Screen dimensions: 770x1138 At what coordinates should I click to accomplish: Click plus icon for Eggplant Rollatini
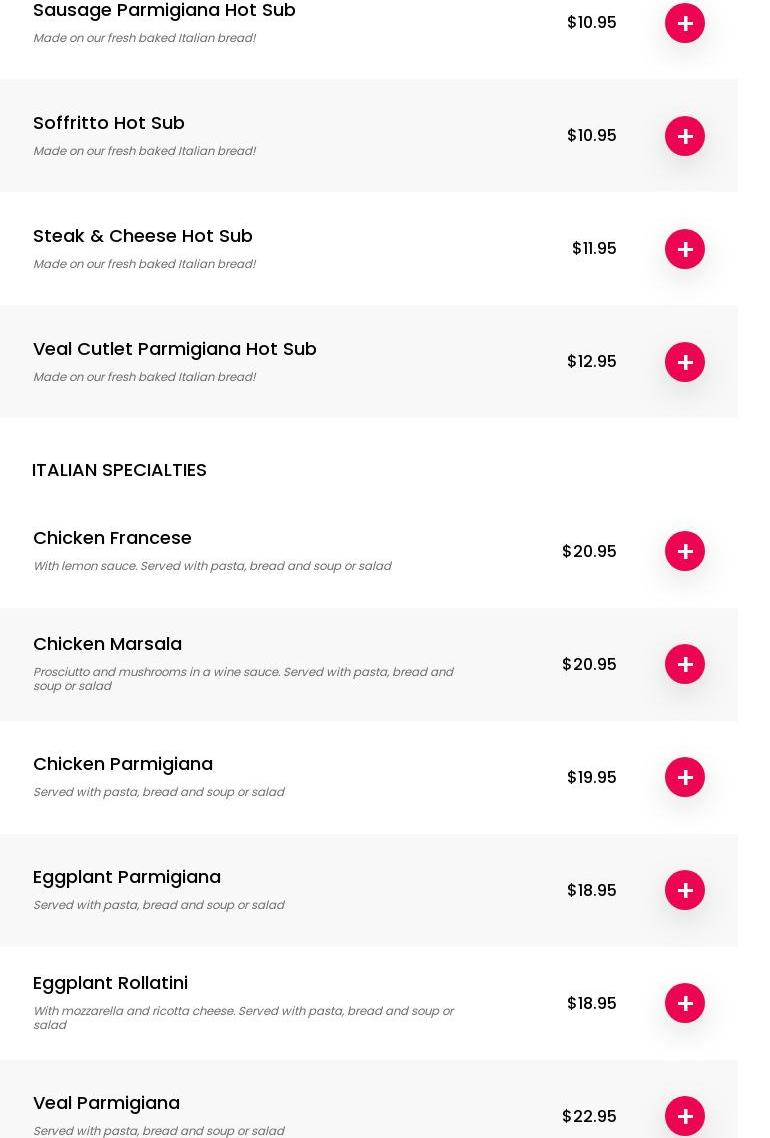point(685,1003)
